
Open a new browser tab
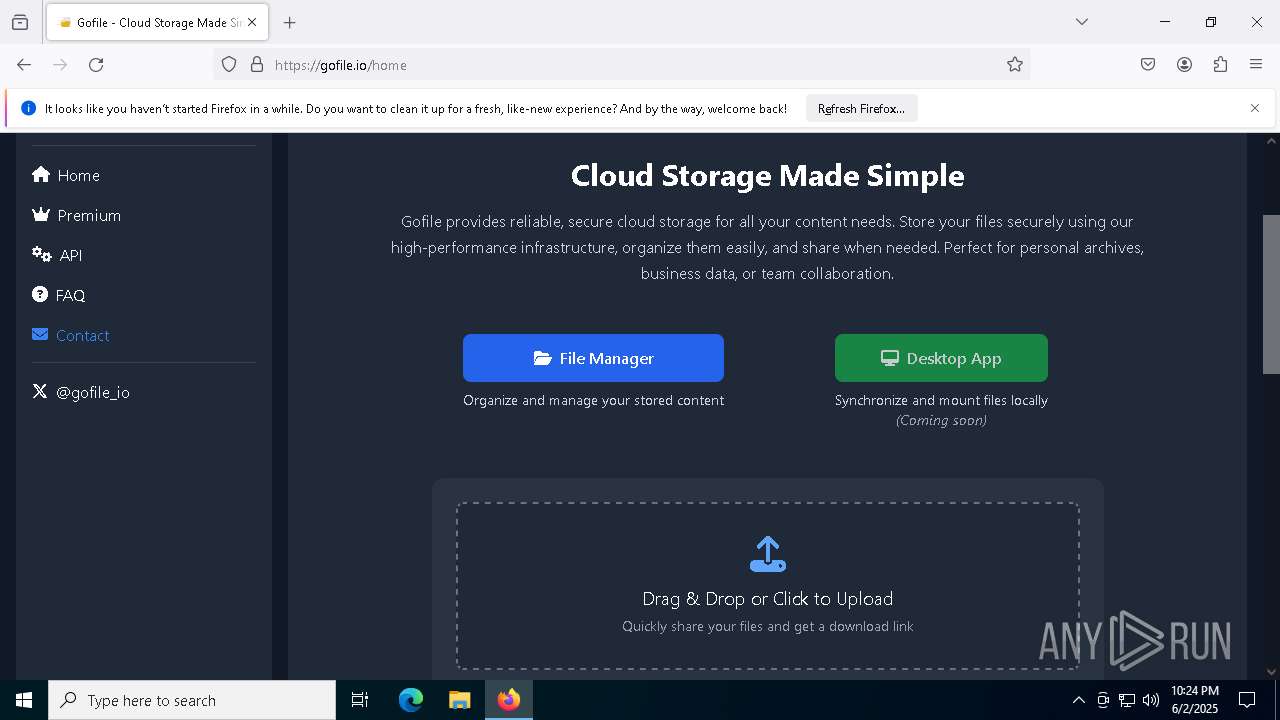pyautogui.click(x=290, y=22)
